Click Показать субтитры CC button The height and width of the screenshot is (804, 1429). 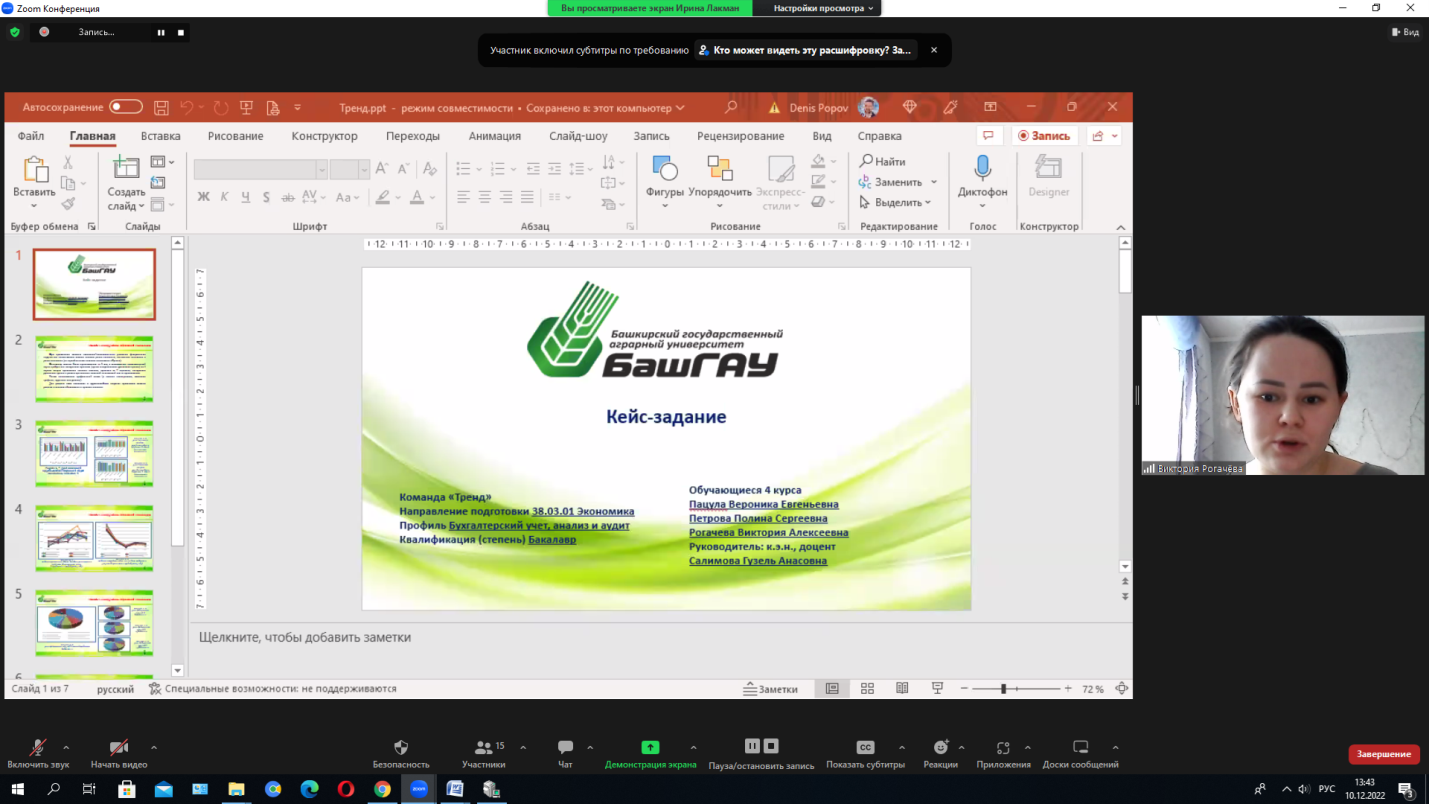tap(865, 754)
